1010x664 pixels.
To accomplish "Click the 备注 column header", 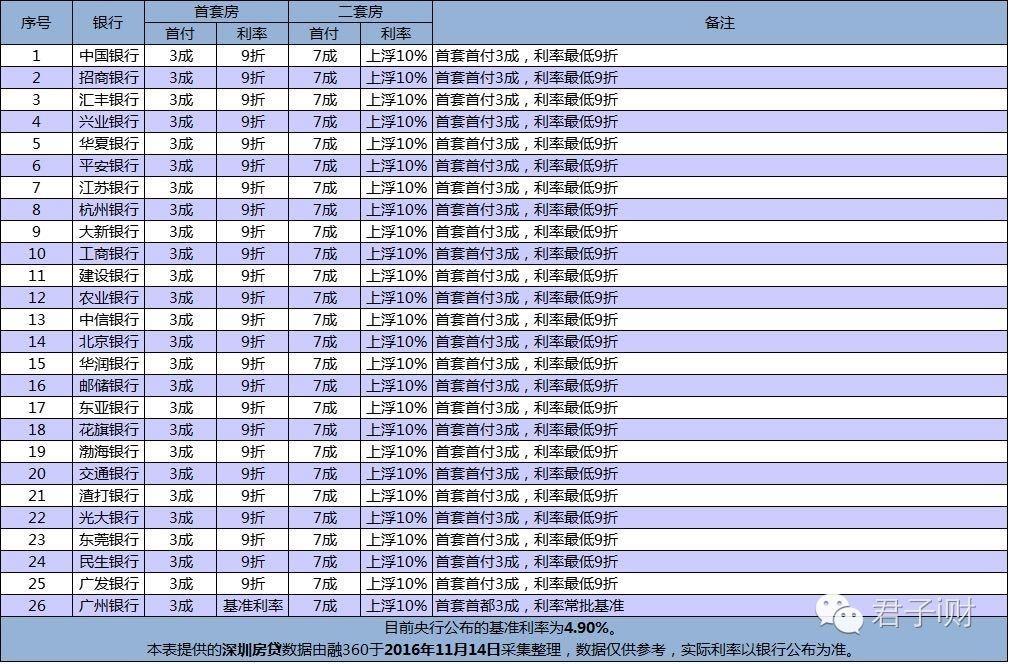I will [x=719, y=23].
